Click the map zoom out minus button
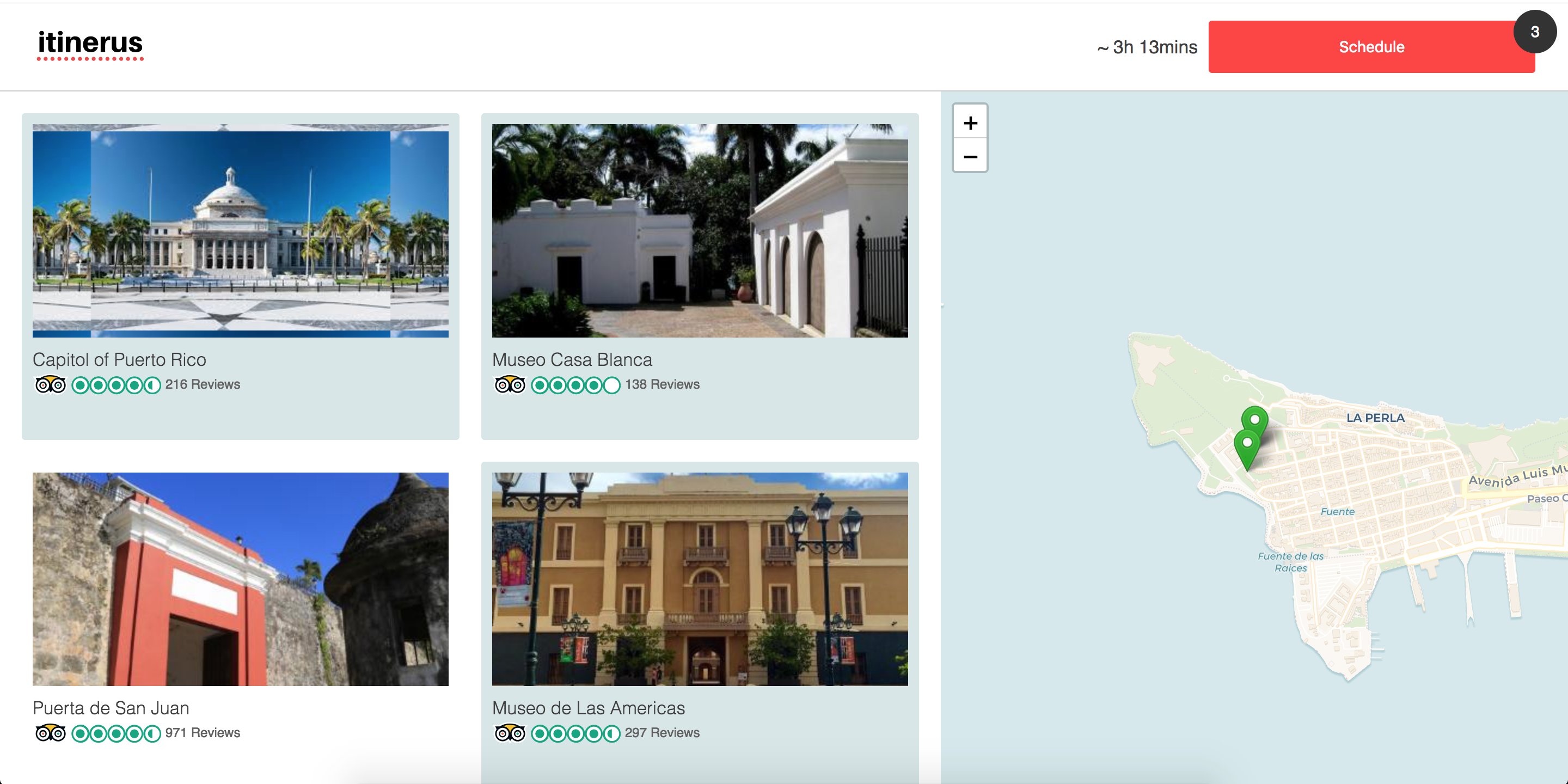 point(970,157)
